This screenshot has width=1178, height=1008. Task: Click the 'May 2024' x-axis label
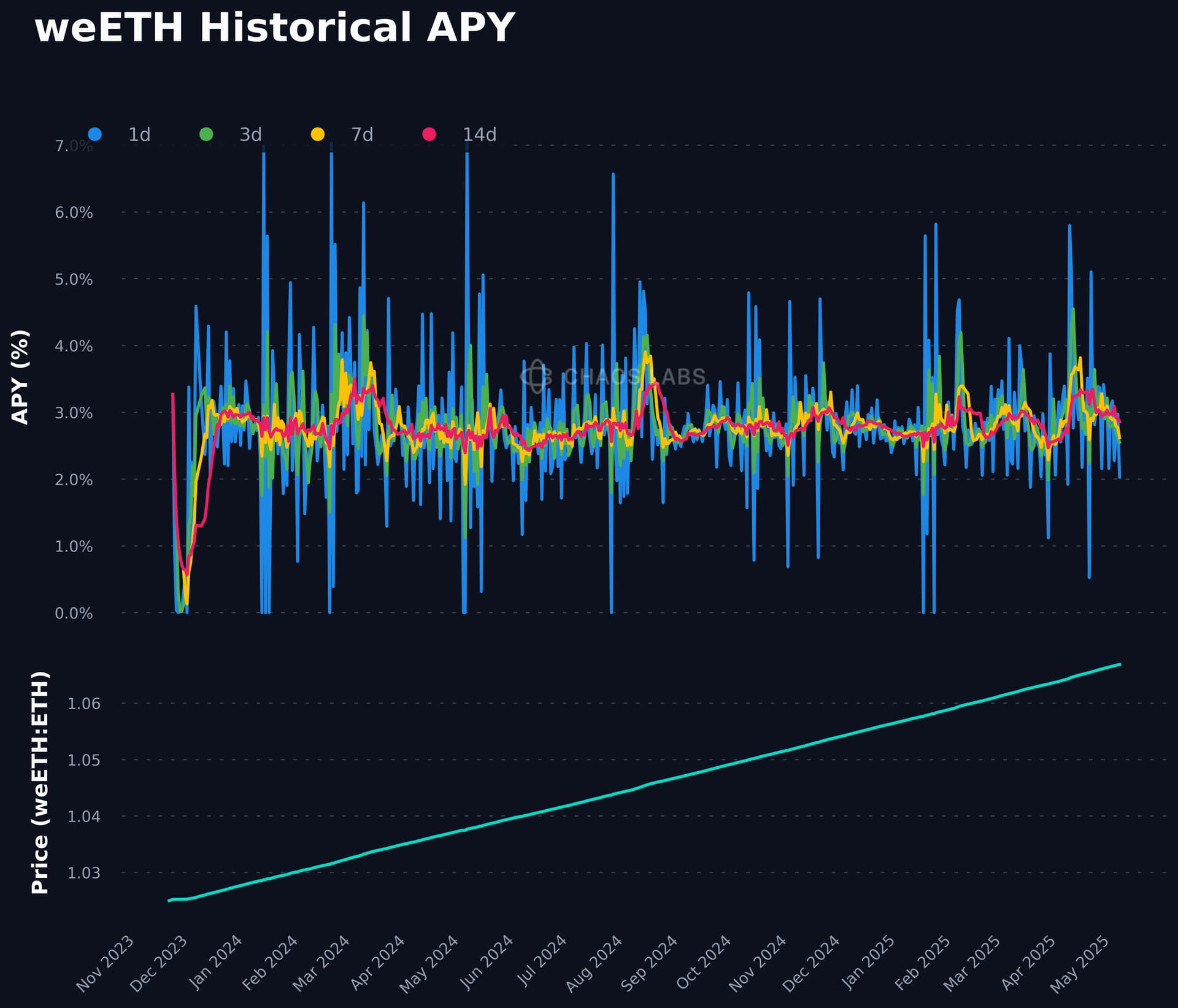point(429,964)
